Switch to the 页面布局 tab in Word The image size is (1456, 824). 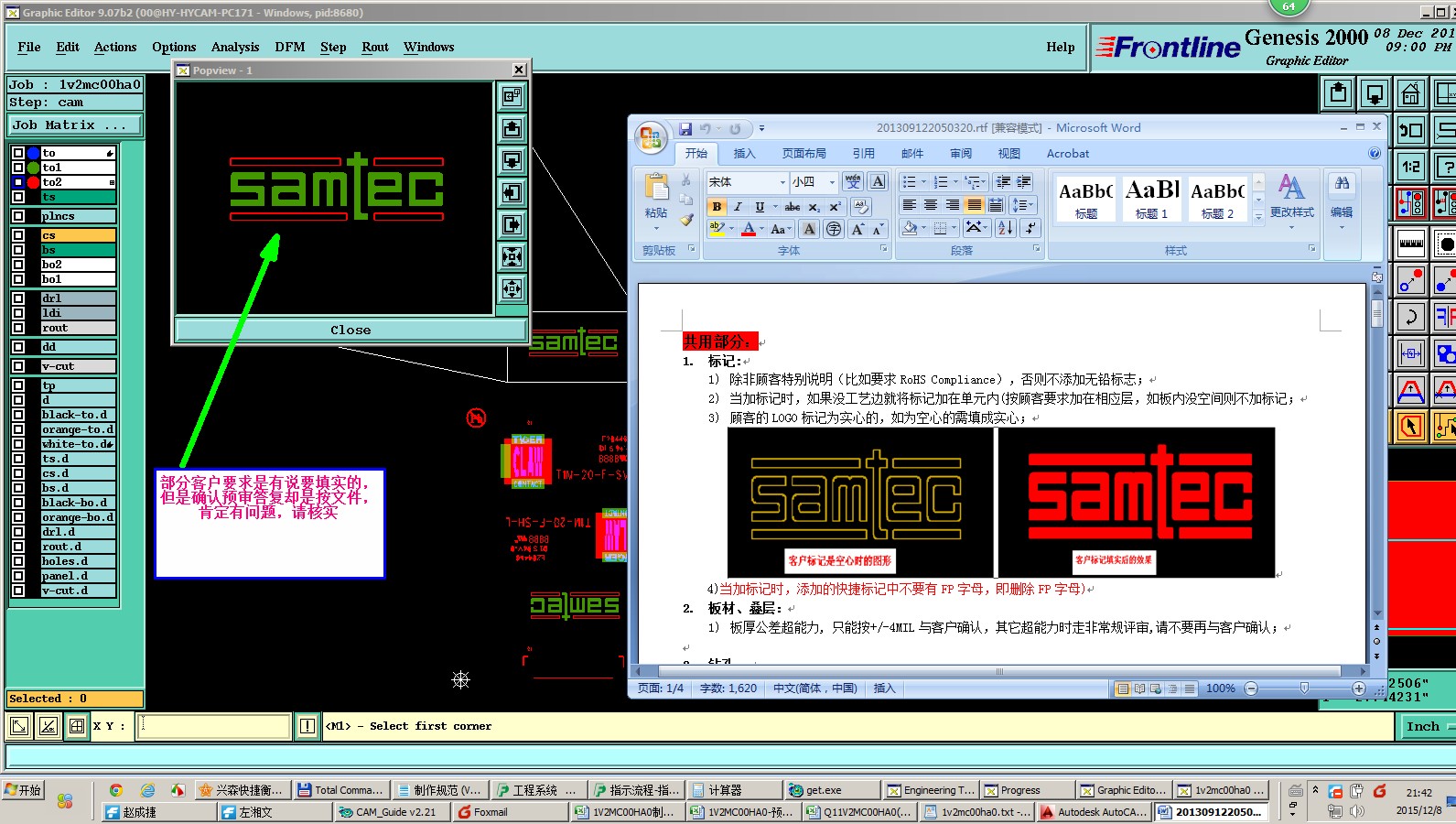[803, 154]
